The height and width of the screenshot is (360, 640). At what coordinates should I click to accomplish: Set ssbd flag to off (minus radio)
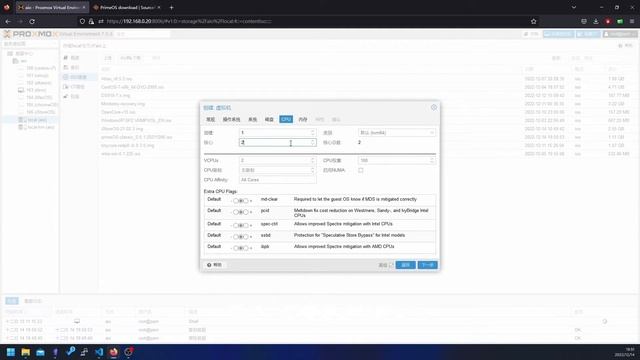click(x=236, y=237)
